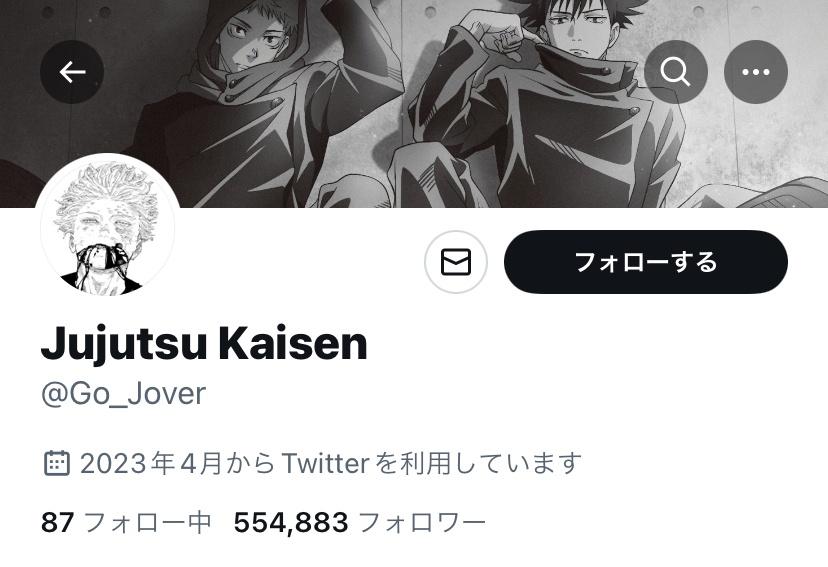This screenshot has width=828, height=567.
Task: Click the フォロー中 label
Action: 147,522
